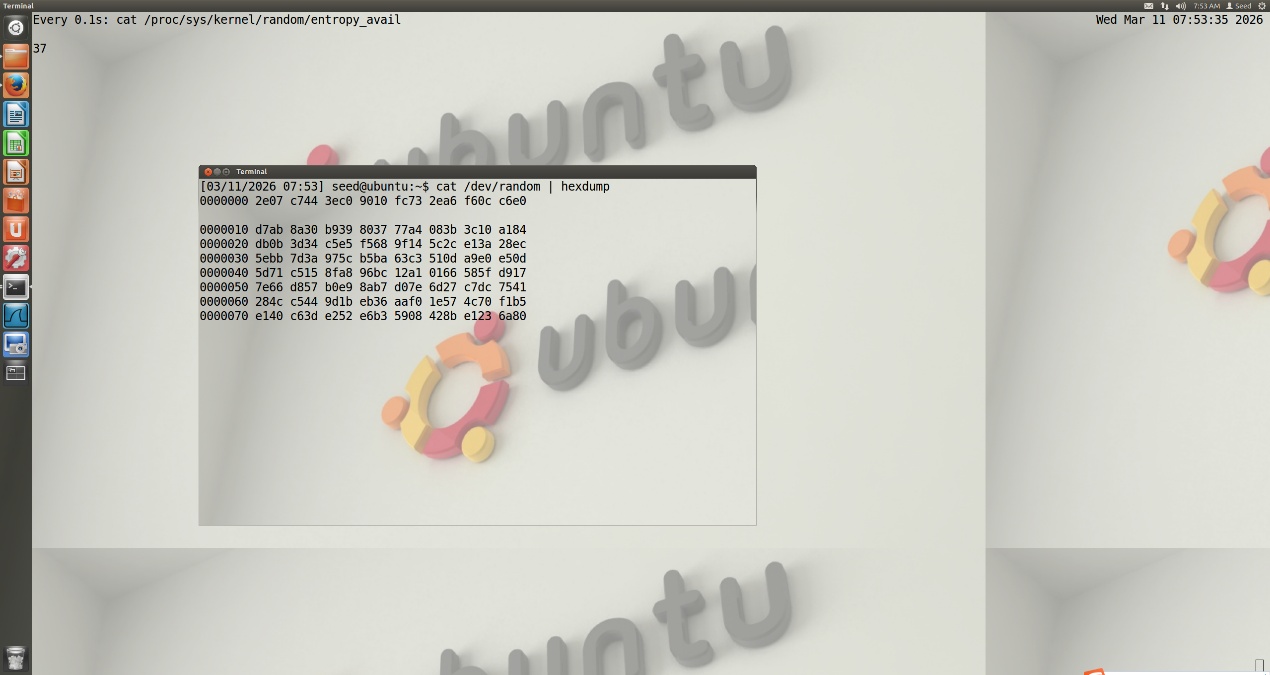
Task: Switch to Terminal in the launcher
Action: 15,288
